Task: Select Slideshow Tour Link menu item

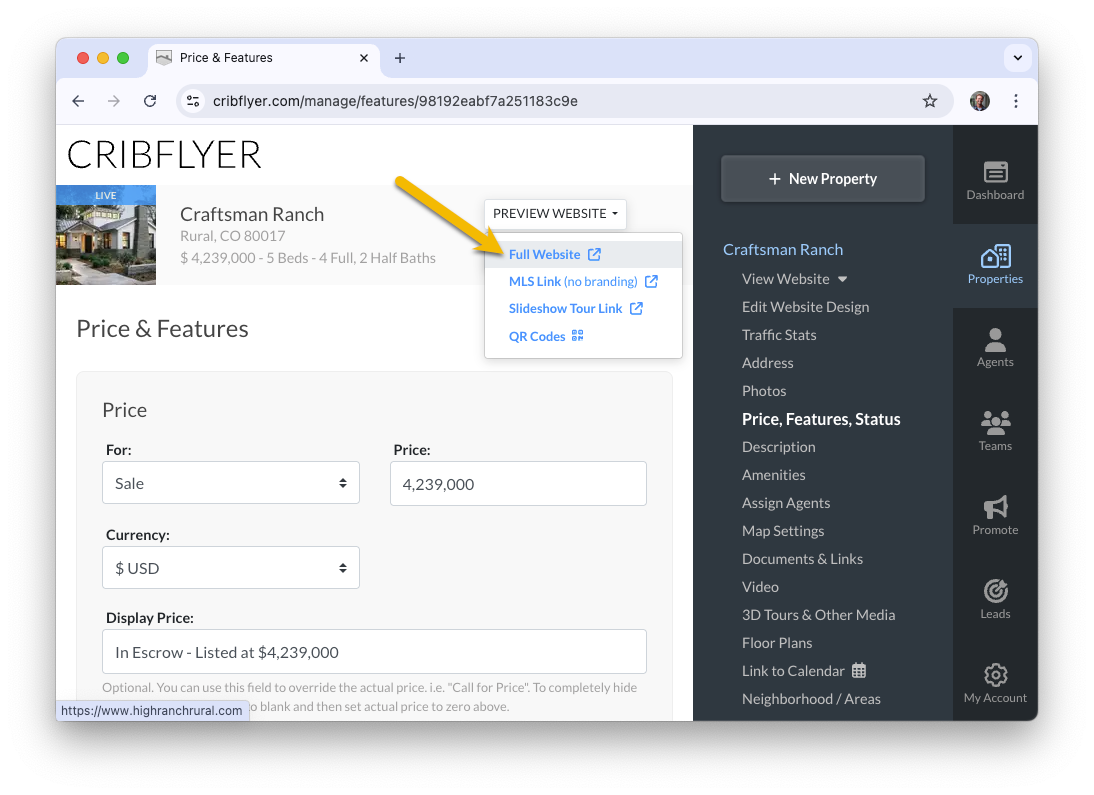Action: coord(583,309)
